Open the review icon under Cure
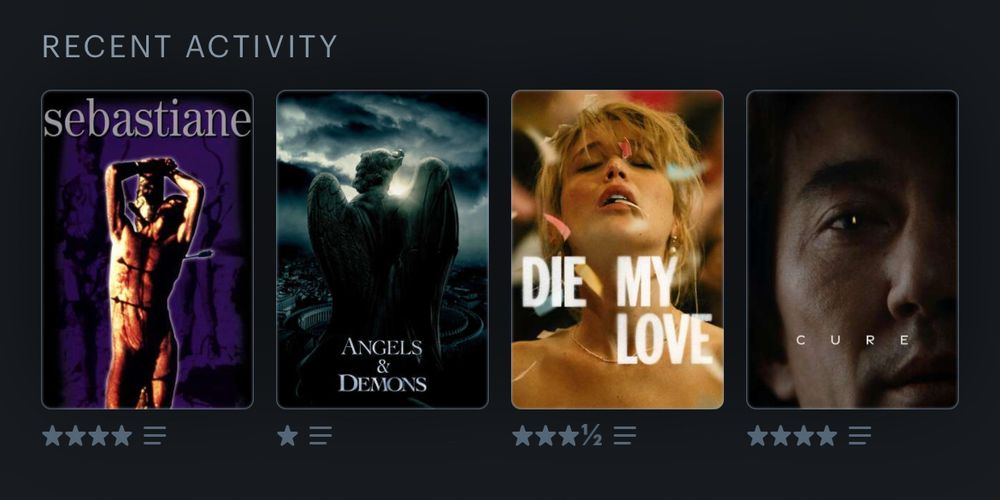 [859, 436]
